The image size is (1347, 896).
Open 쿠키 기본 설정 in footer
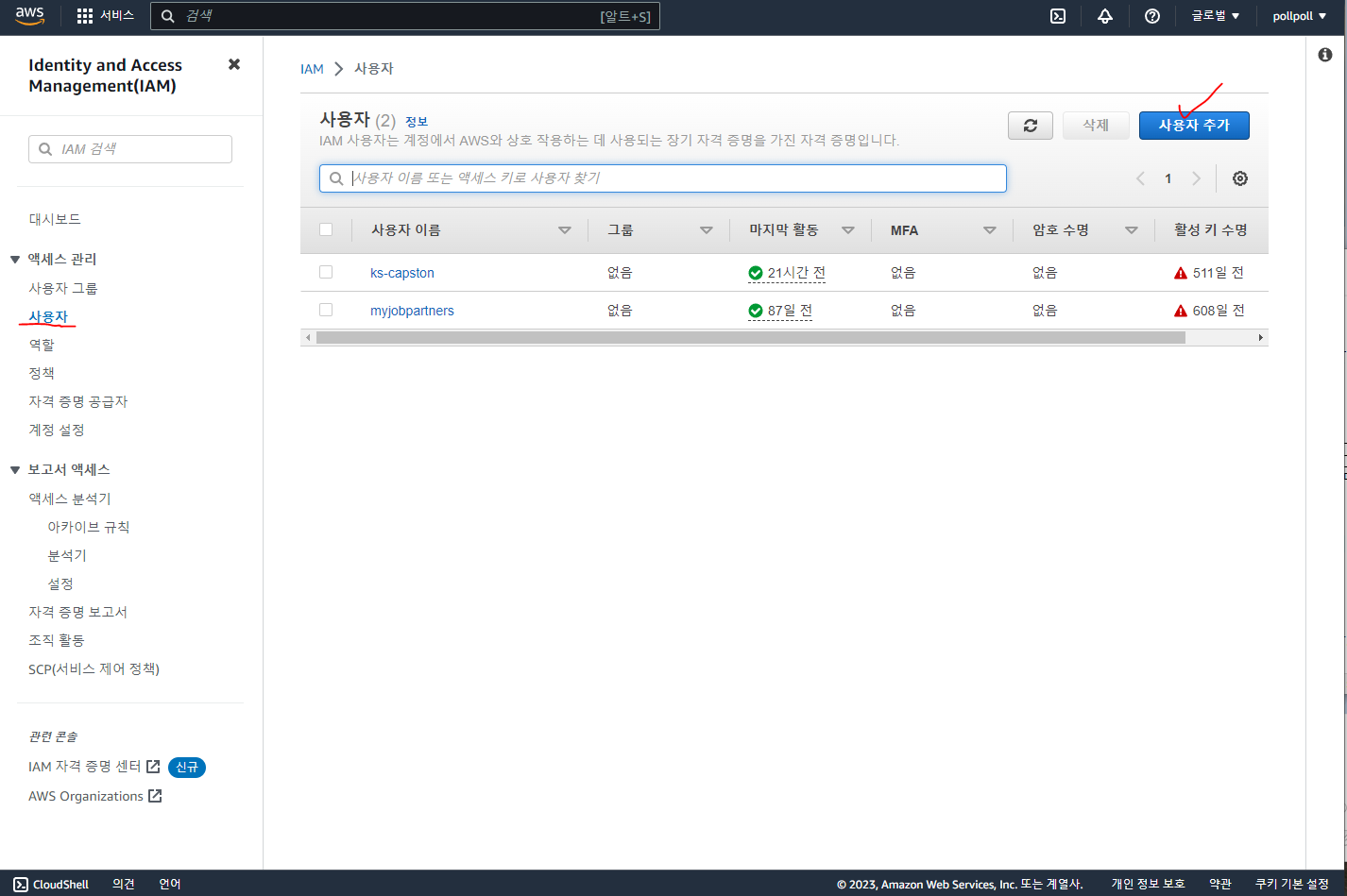pyautogui.click(x=1291, y=884)
